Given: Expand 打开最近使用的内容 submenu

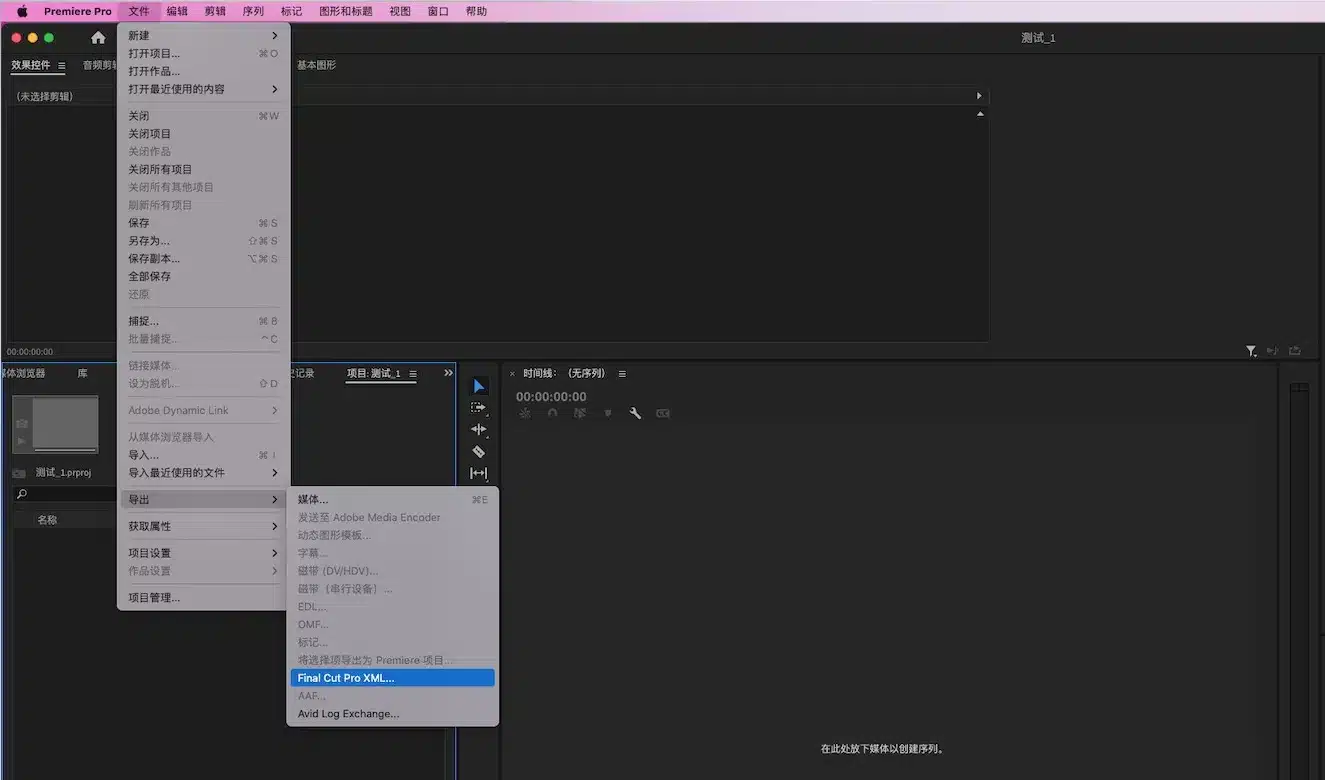Looking at the screenshot, I should [204, 89].
